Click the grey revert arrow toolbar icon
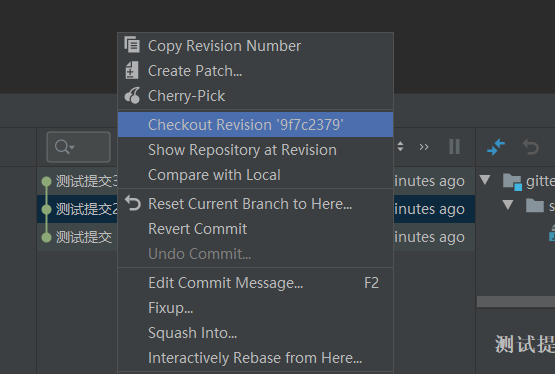 531,147
